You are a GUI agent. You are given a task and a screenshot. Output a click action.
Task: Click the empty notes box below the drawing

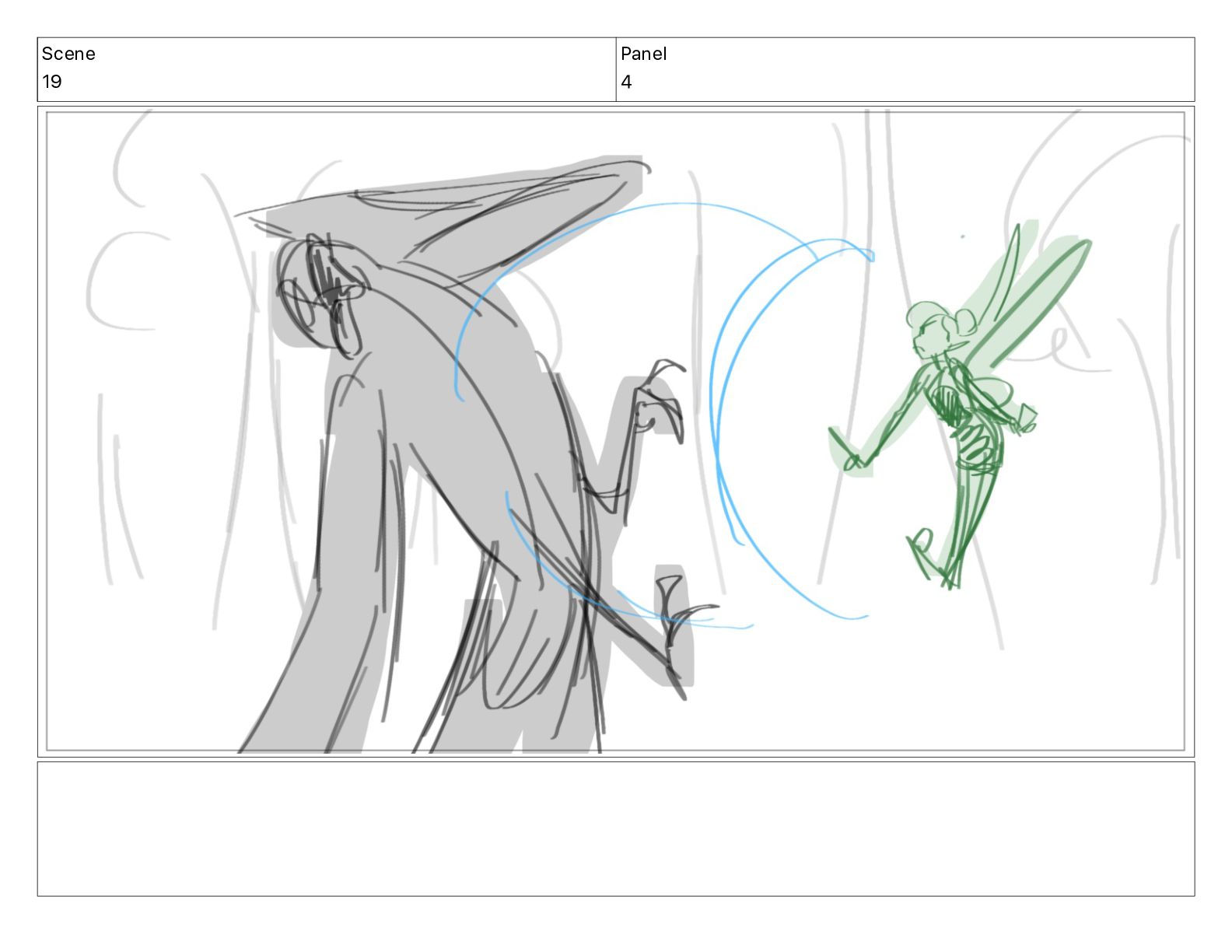(x=616, y=829)
